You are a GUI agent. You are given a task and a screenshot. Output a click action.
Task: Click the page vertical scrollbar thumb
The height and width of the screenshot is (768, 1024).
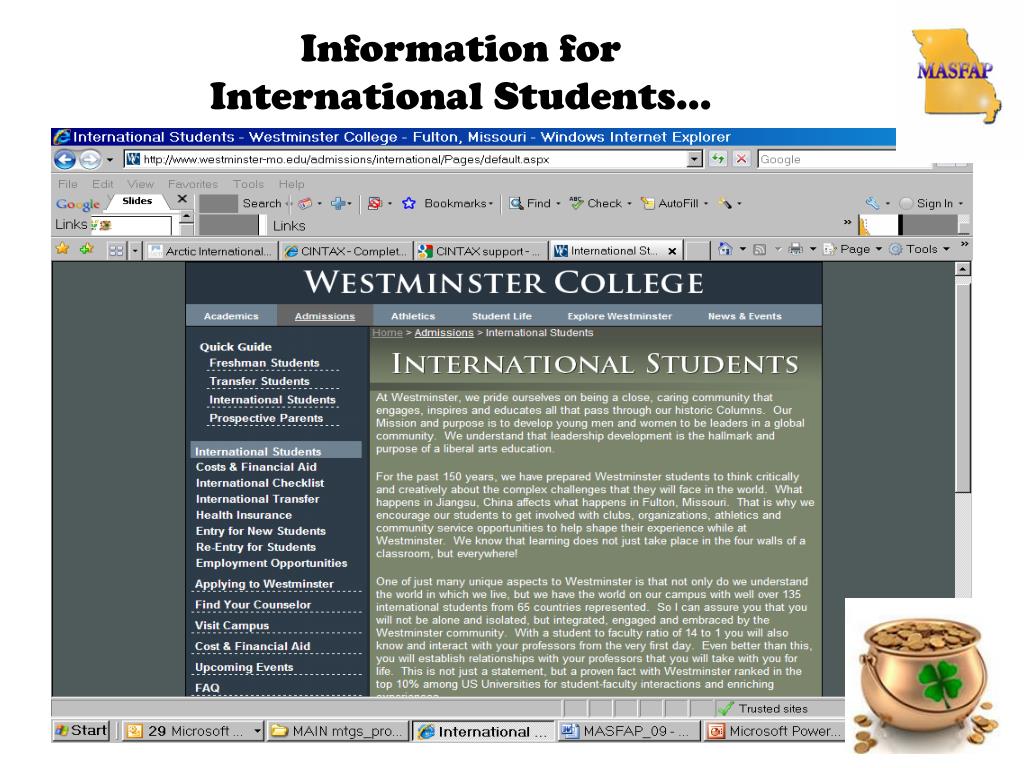(963, 389)
